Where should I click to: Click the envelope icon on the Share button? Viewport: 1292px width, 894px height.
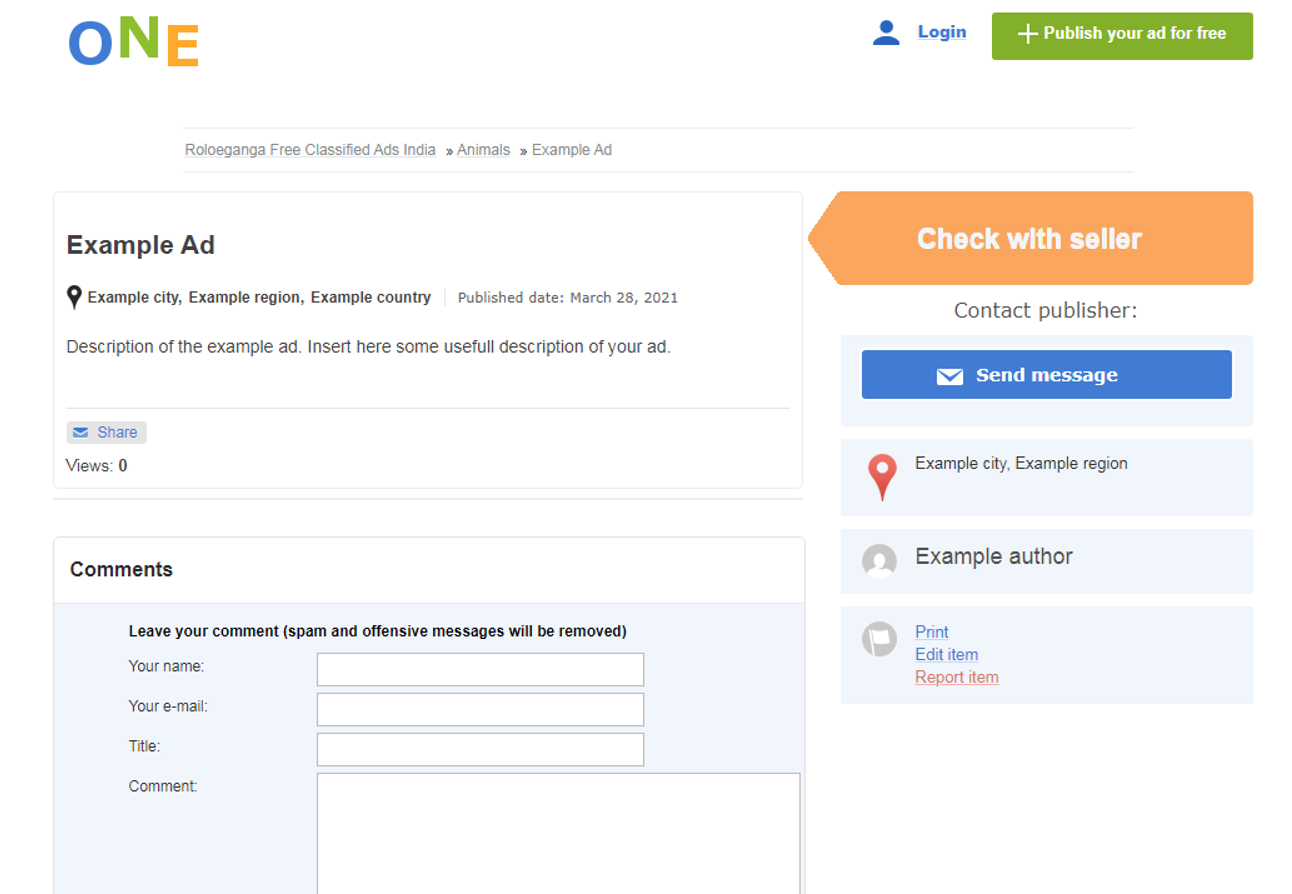pos(80,432)
